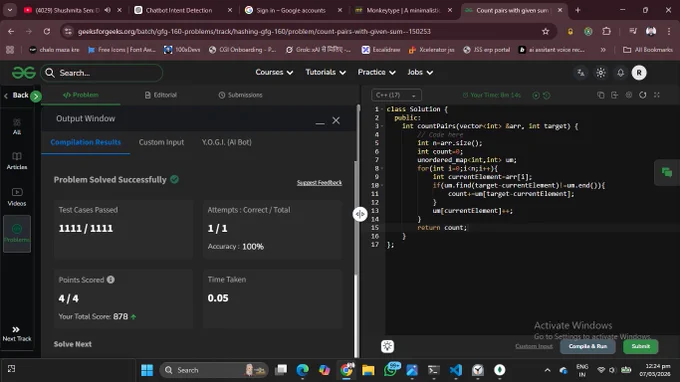Open the Monkeytype browser tab

[403, 10]
